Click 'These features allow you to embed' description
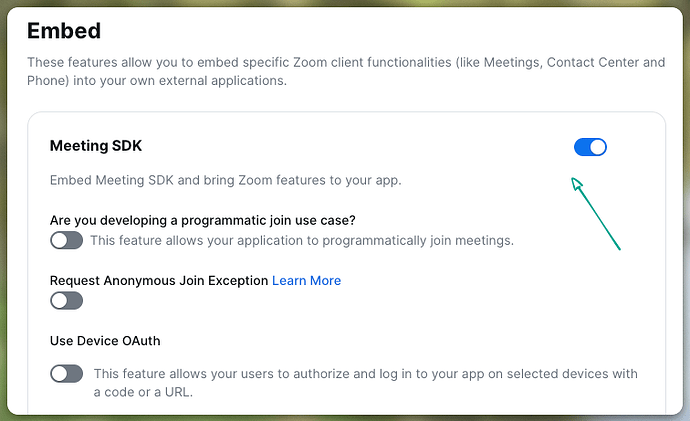Viewport: 690px width, 421px height. point(346,71)
